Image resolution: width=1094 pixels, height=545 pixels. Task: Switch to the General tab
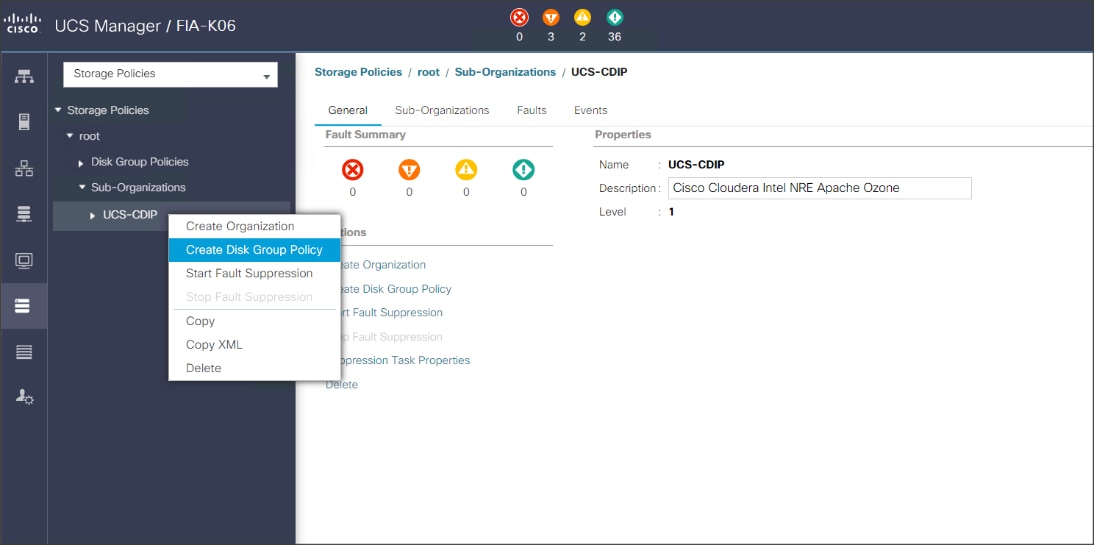[347, 110]
